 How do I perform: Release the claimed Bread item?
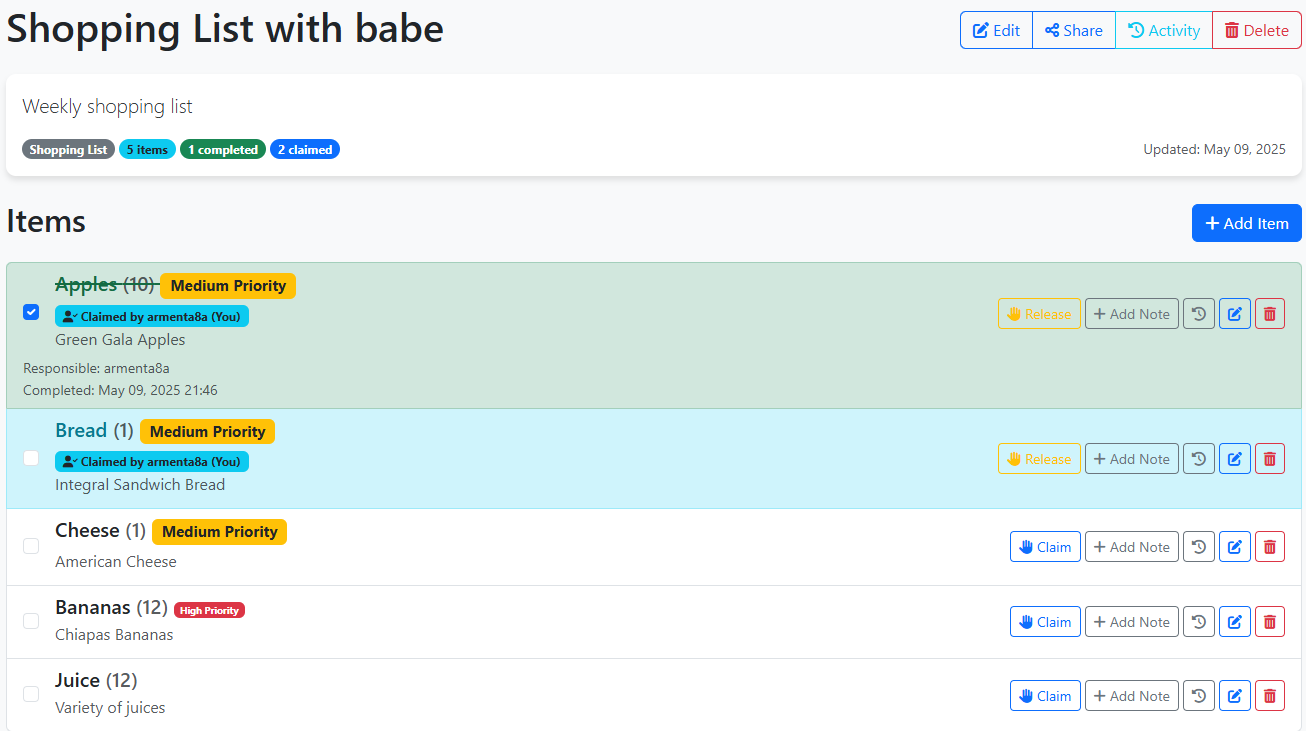(x=1039, y=459)
